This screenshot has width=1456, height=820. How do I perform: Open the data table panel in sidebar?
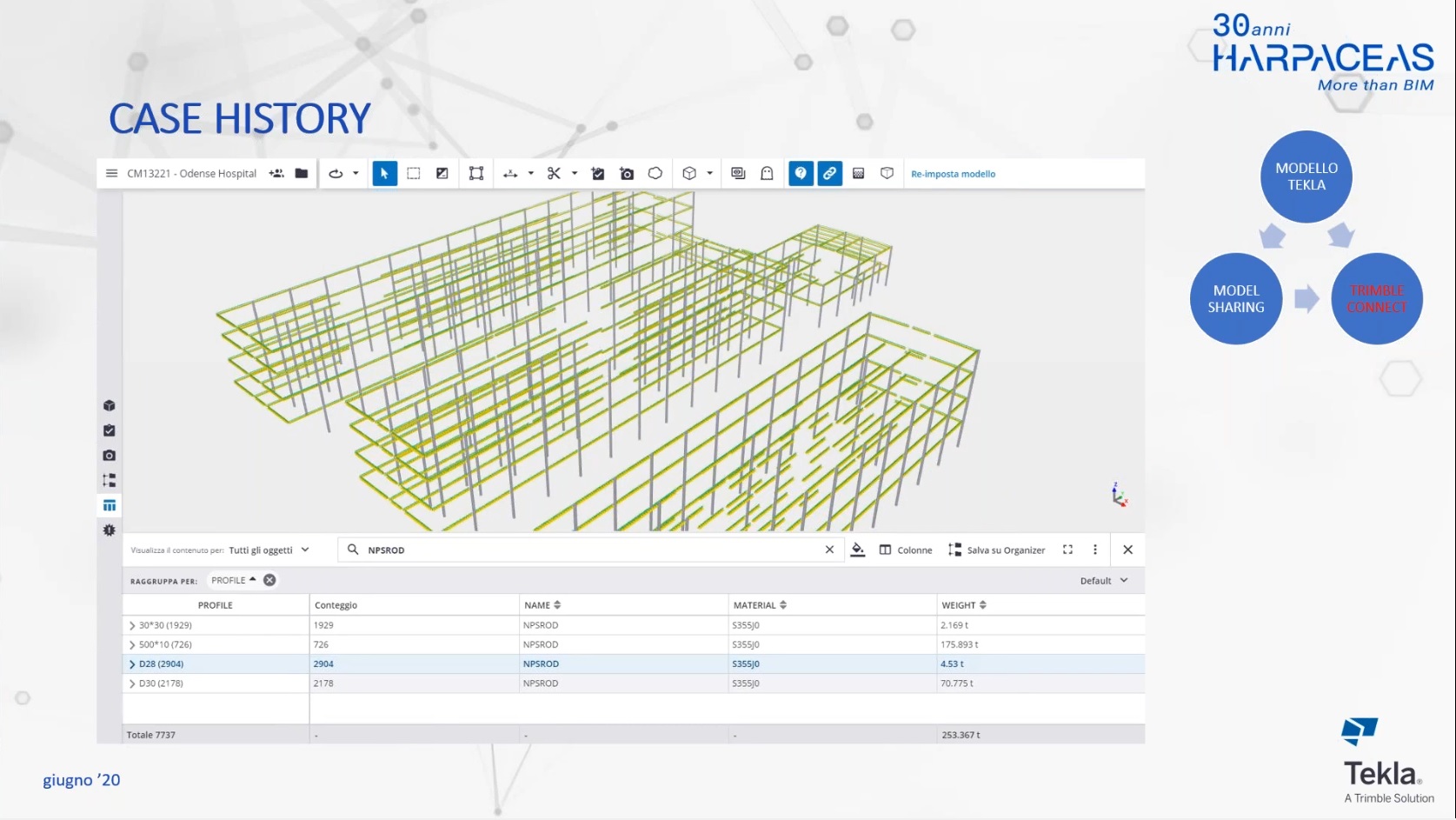[109, 505]
